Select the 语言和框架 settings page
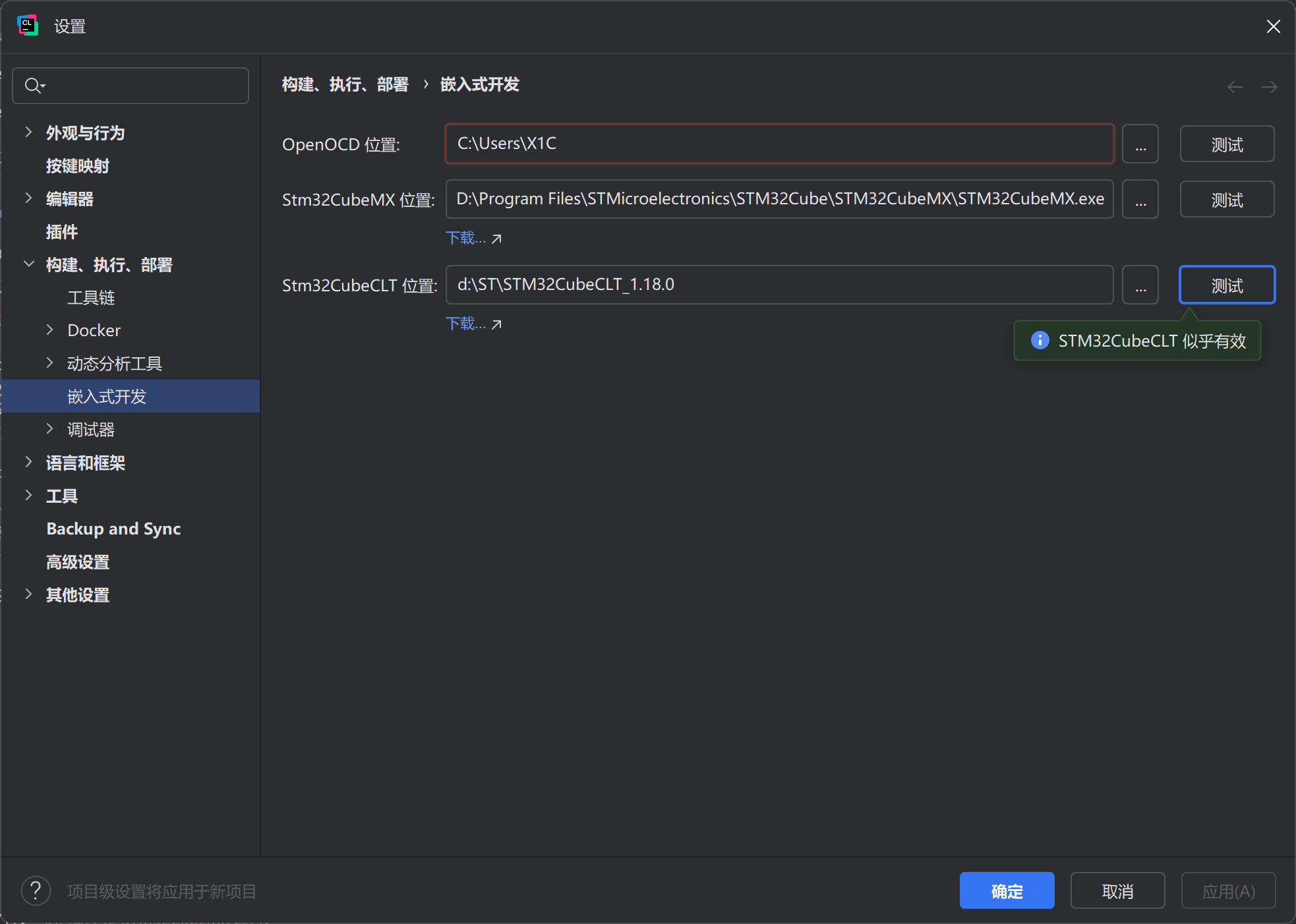 point(86,462)
